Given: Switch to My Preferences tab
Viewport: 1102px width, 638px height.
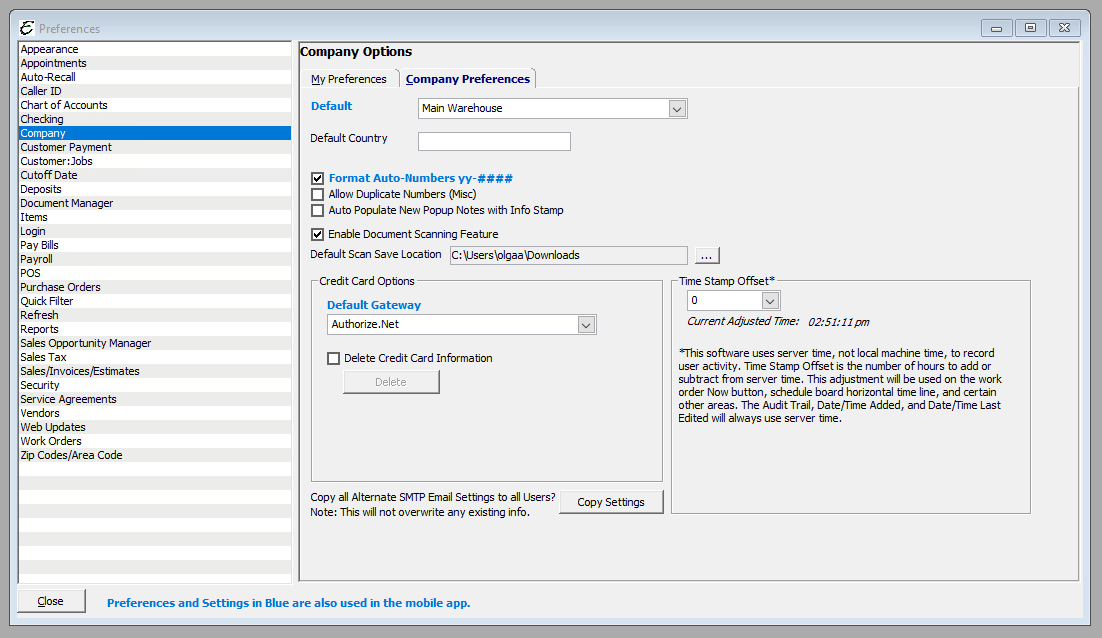Looking at the screenshot, I should point(349,79).
